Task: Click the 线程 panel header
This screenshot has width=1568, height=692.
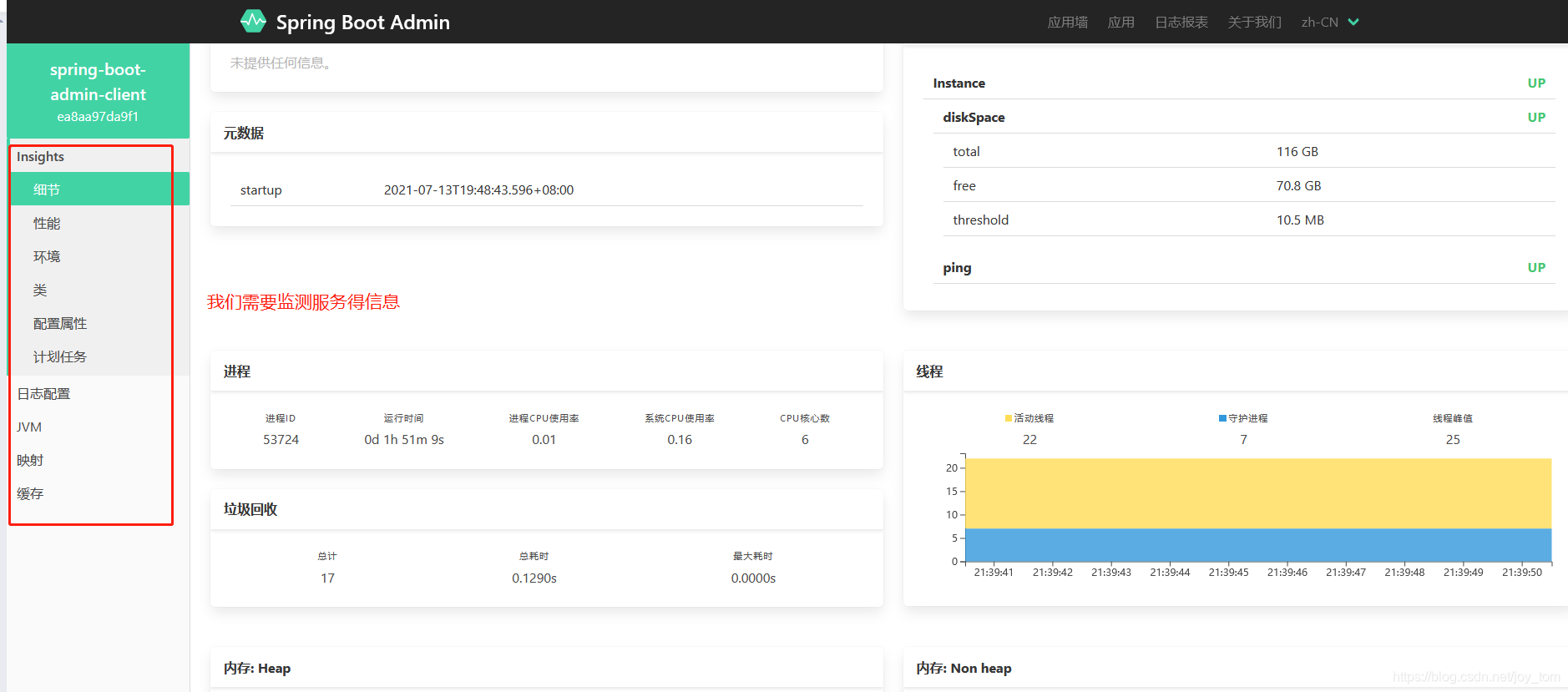Action: point(1236,371)
